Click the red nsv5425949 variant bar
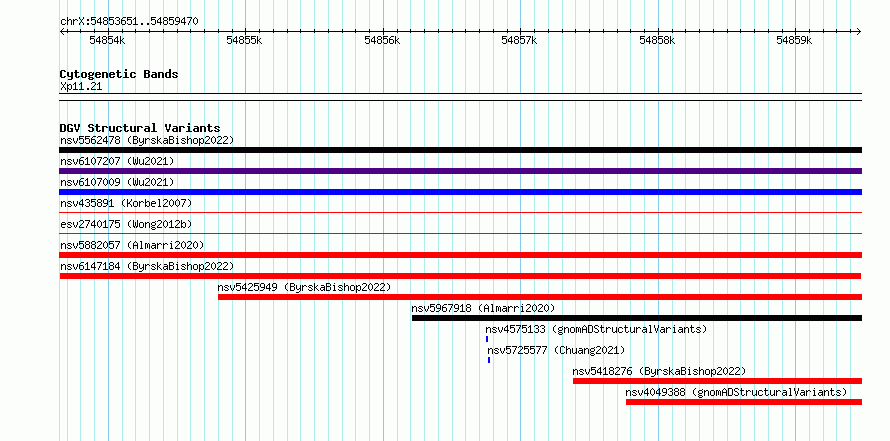The height and width of the screenshot is (441, 890). (x=540, y=297)
